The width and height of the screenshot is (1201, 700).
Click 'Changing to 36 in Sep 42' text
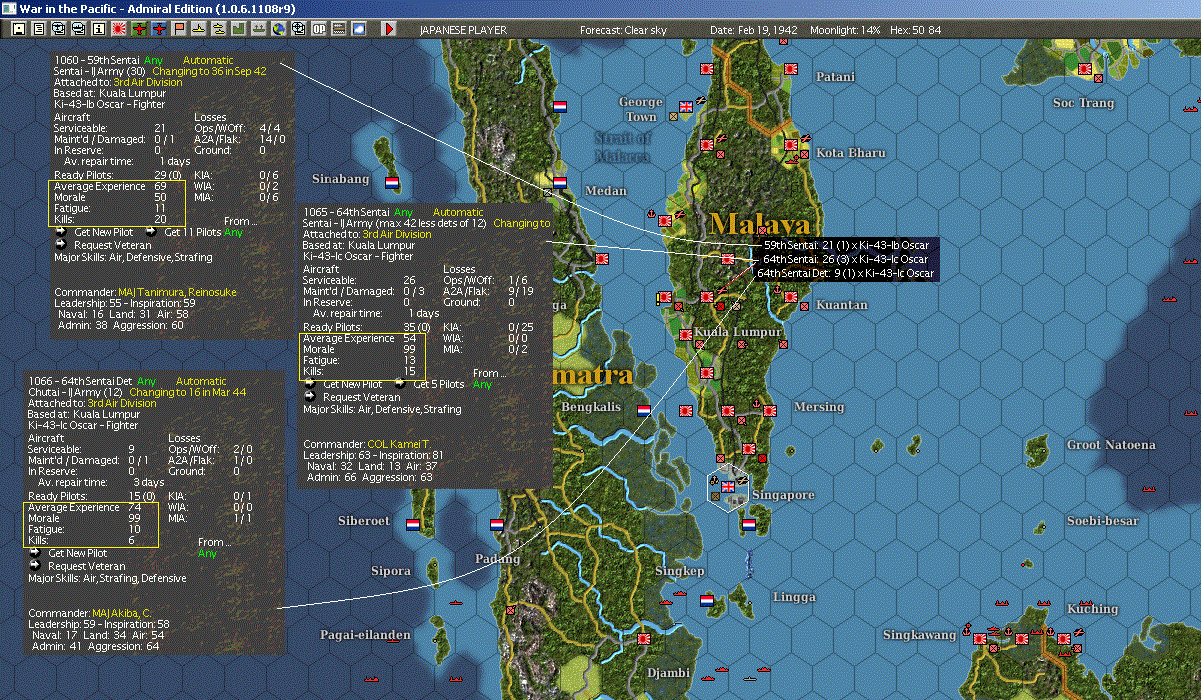[208, 71]
